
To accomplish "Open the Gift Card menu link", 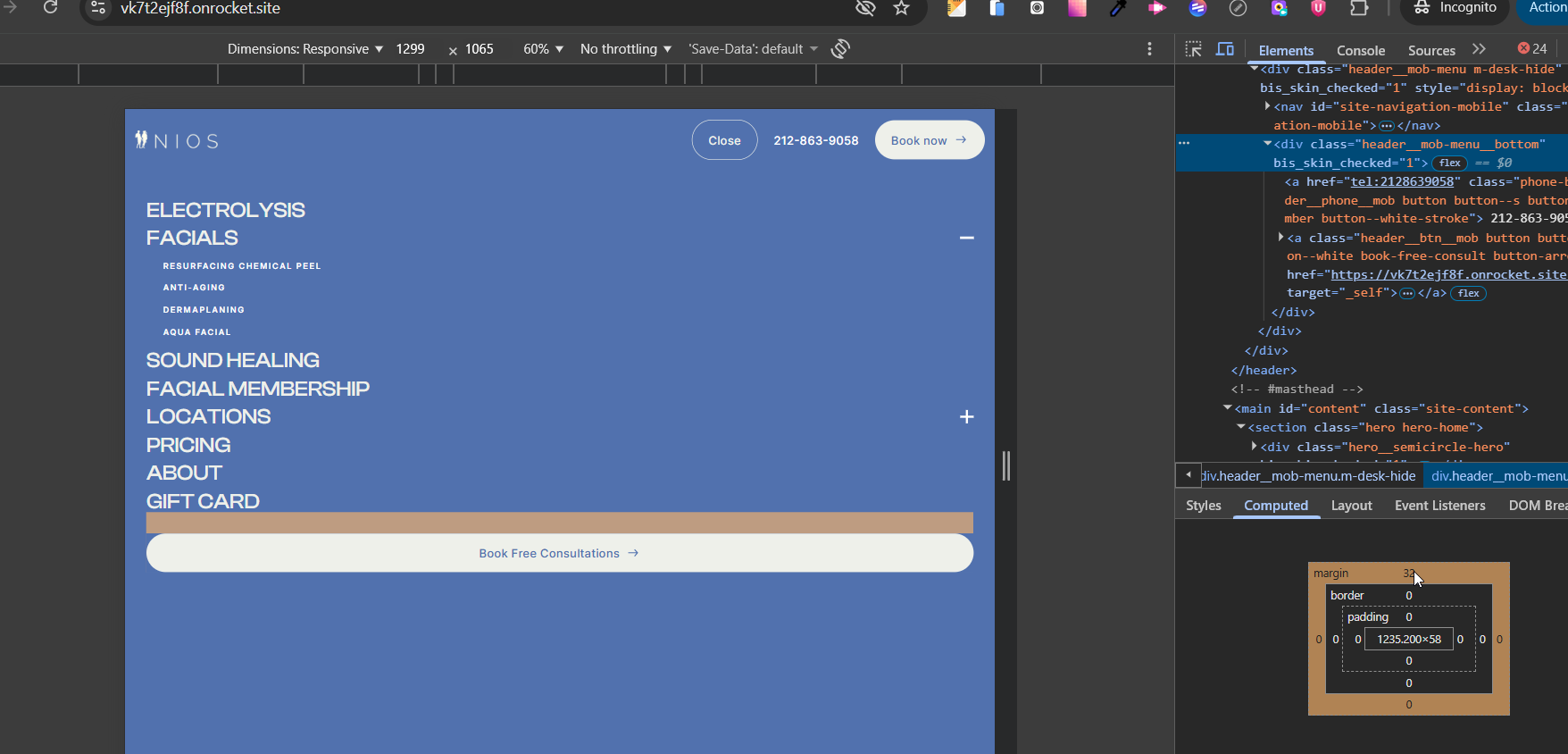I will pos(203,501).
